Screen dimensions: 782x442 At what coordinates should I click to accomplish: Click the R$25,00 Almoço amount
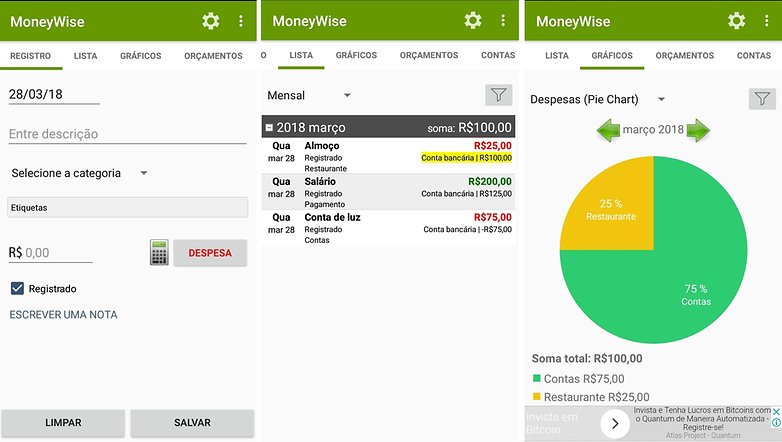[x=492, y=146]
